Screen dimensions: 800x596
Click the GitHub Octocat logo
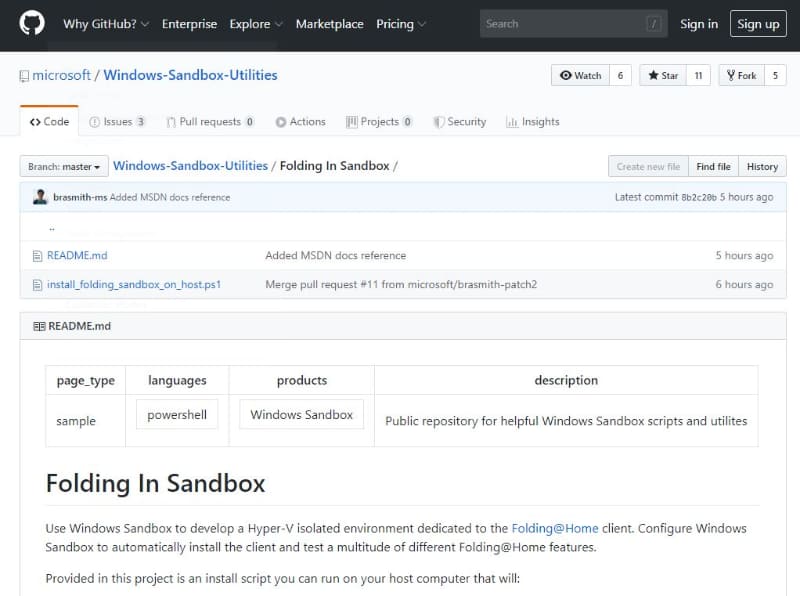(32, 24)
